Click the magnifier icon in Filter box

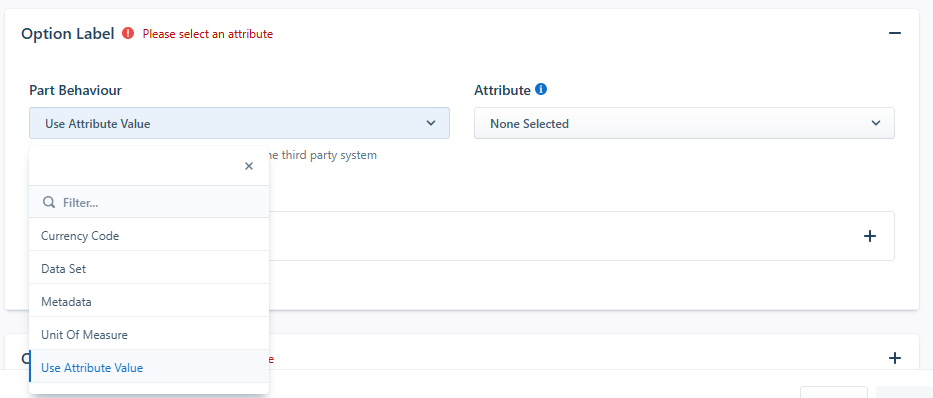click(49, 202)
